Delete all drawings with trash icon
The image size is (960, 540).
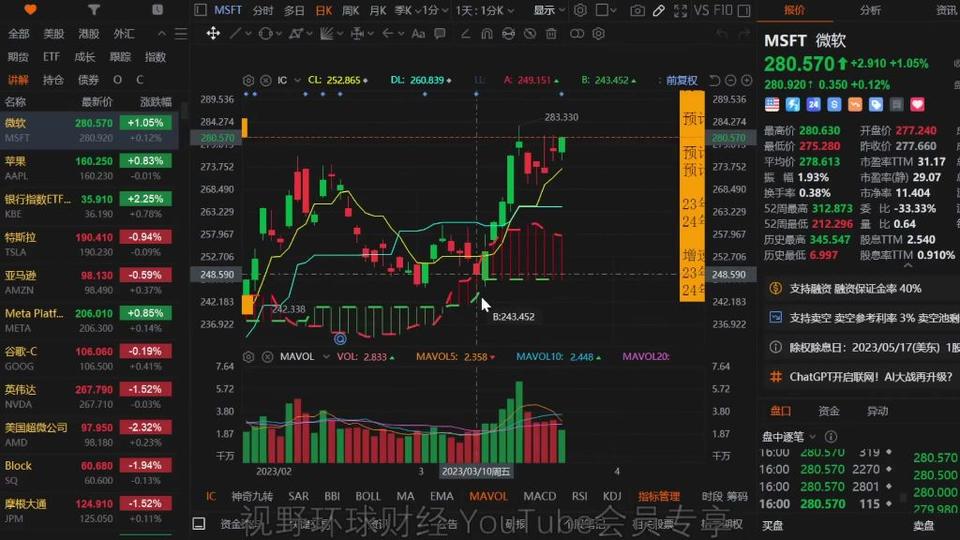click(x=551, y=34)
